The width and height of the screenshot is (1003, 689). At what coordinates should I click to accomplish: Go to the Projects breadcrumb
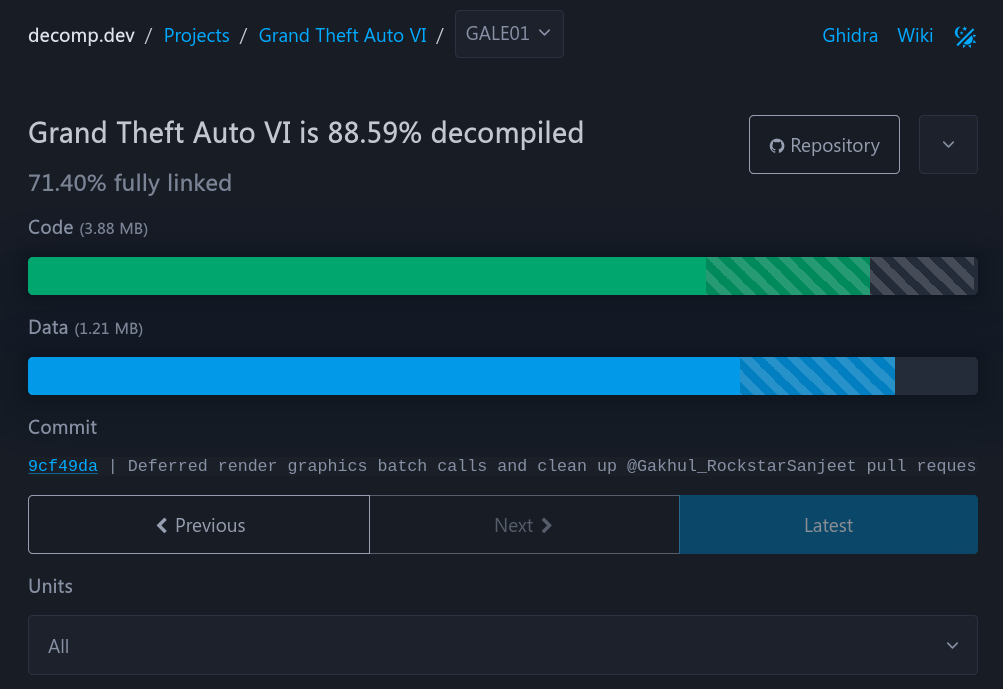click(x=196, y=35)
